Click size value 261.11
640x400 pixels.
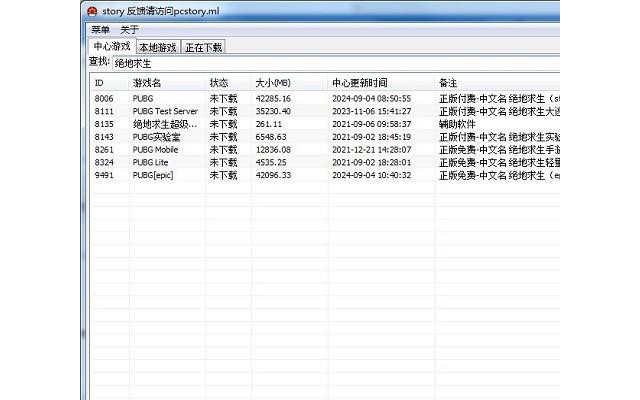pos(269,124)
